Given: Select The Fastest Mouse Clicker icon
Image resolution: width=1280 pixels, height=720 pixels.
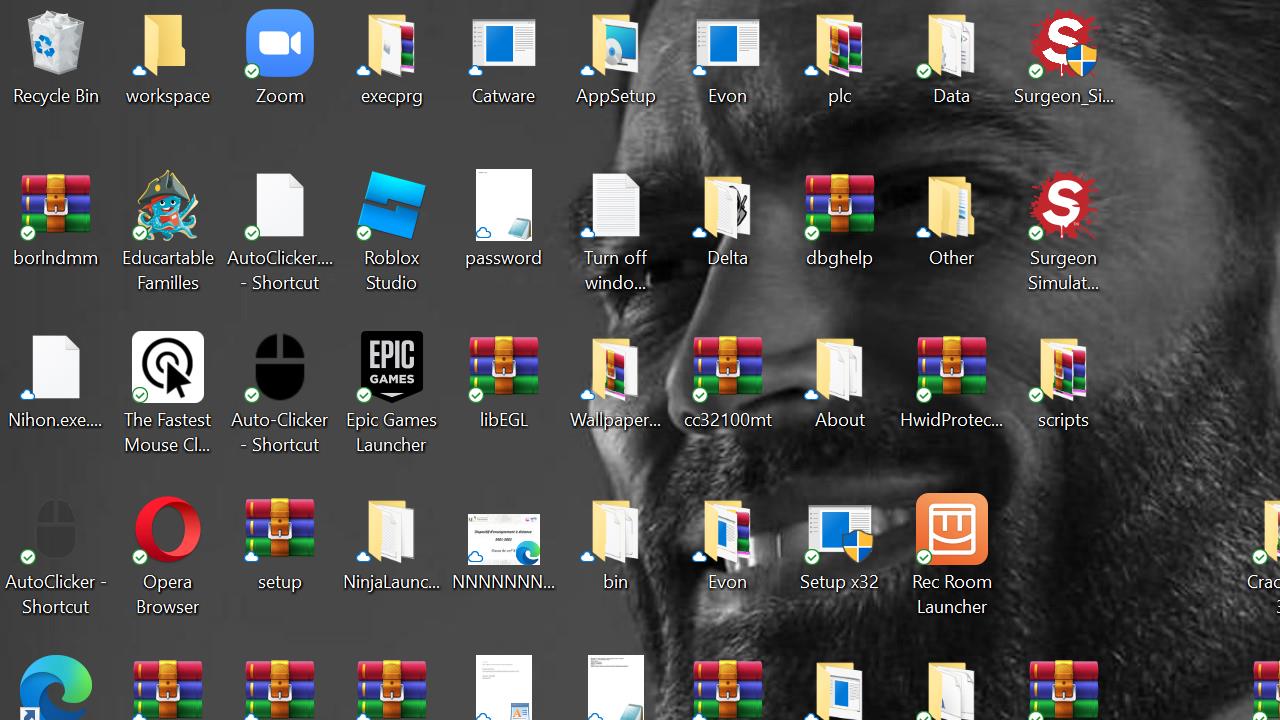Looking at the screenshot, I should [x=168, y=368].
